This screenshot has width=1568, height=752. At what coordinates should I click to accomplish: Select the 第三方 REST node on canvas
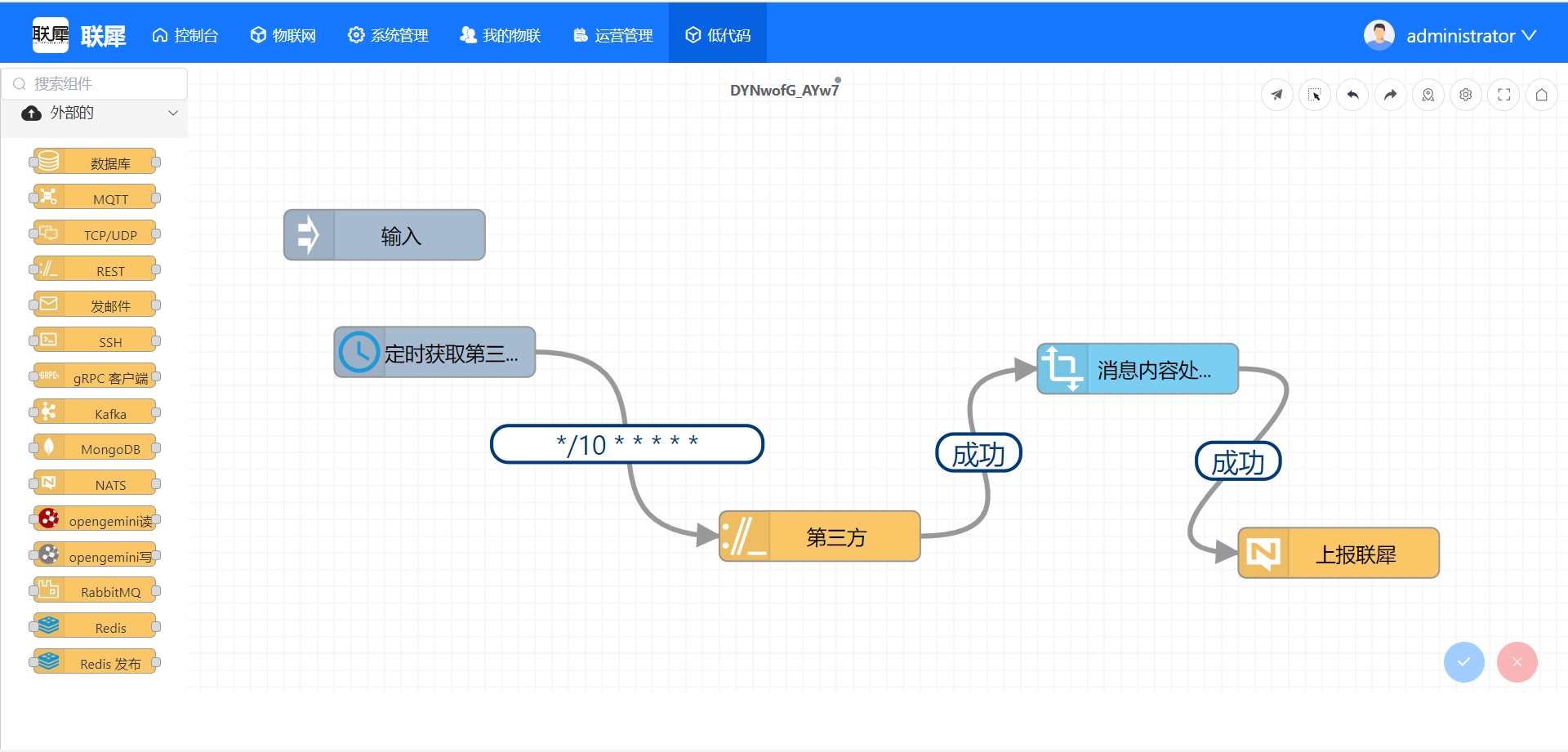tap(819, 536)
